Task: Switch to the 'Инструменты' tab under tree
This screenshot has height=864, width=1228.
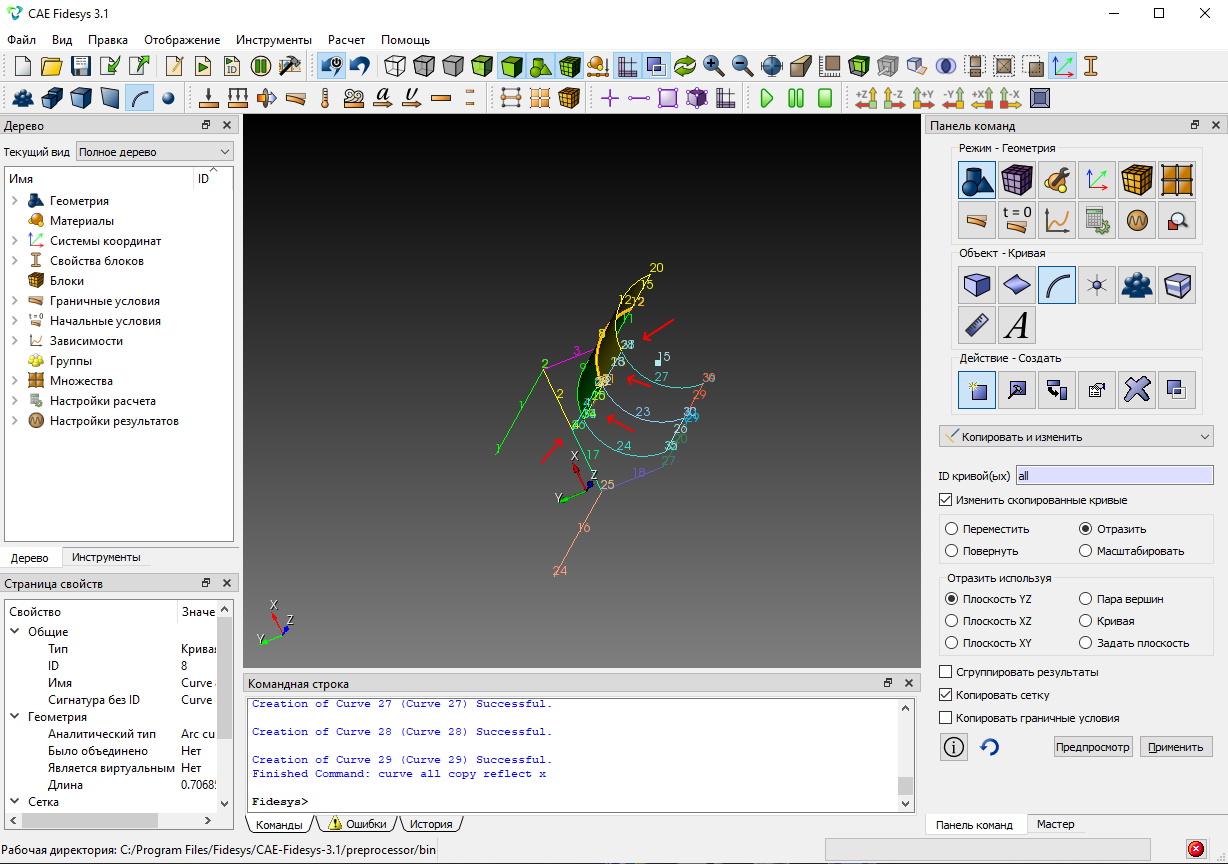Action: point(106,557)
